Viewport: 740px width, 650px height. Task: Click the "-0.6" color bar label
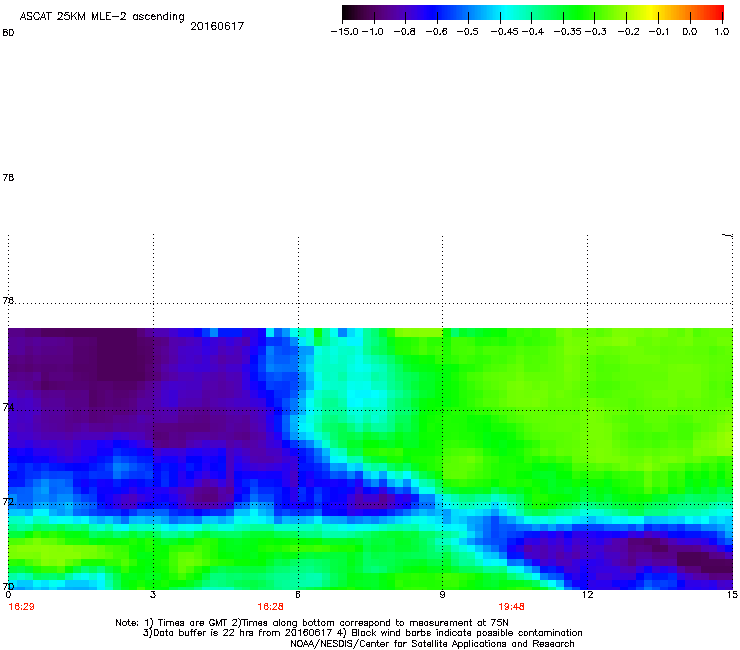click(436, 32)
